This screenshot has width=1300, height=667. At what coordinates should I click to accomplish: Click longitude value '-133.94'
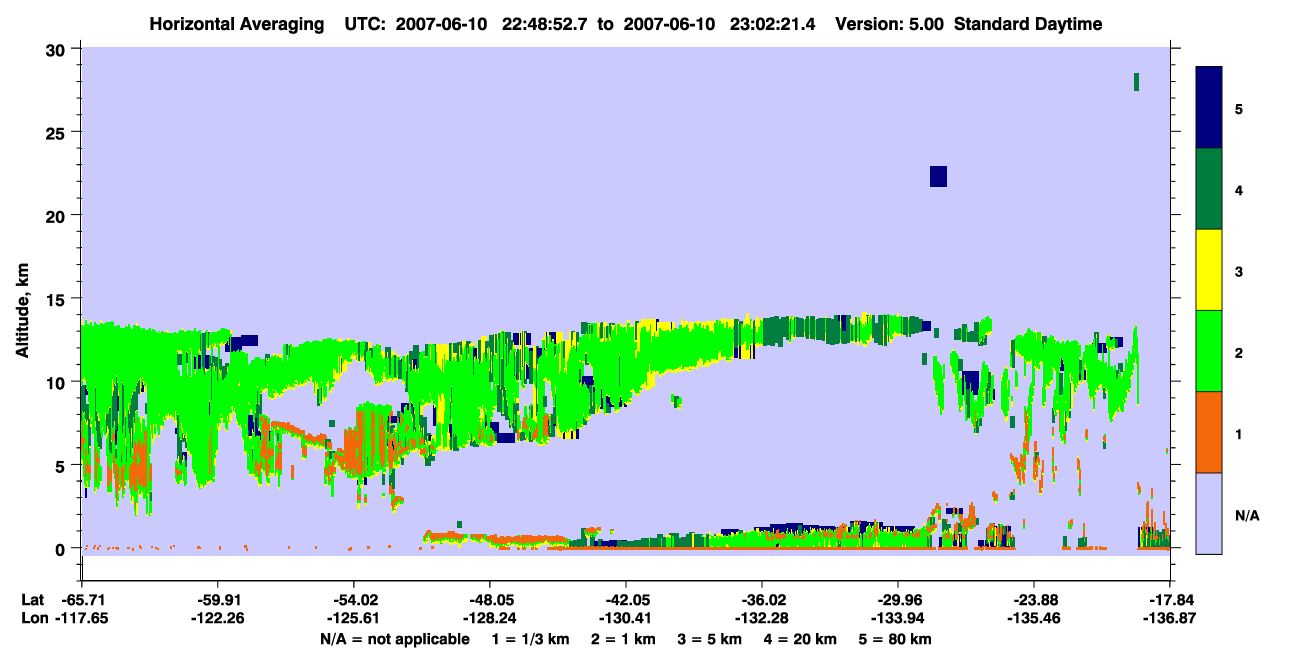897,619
